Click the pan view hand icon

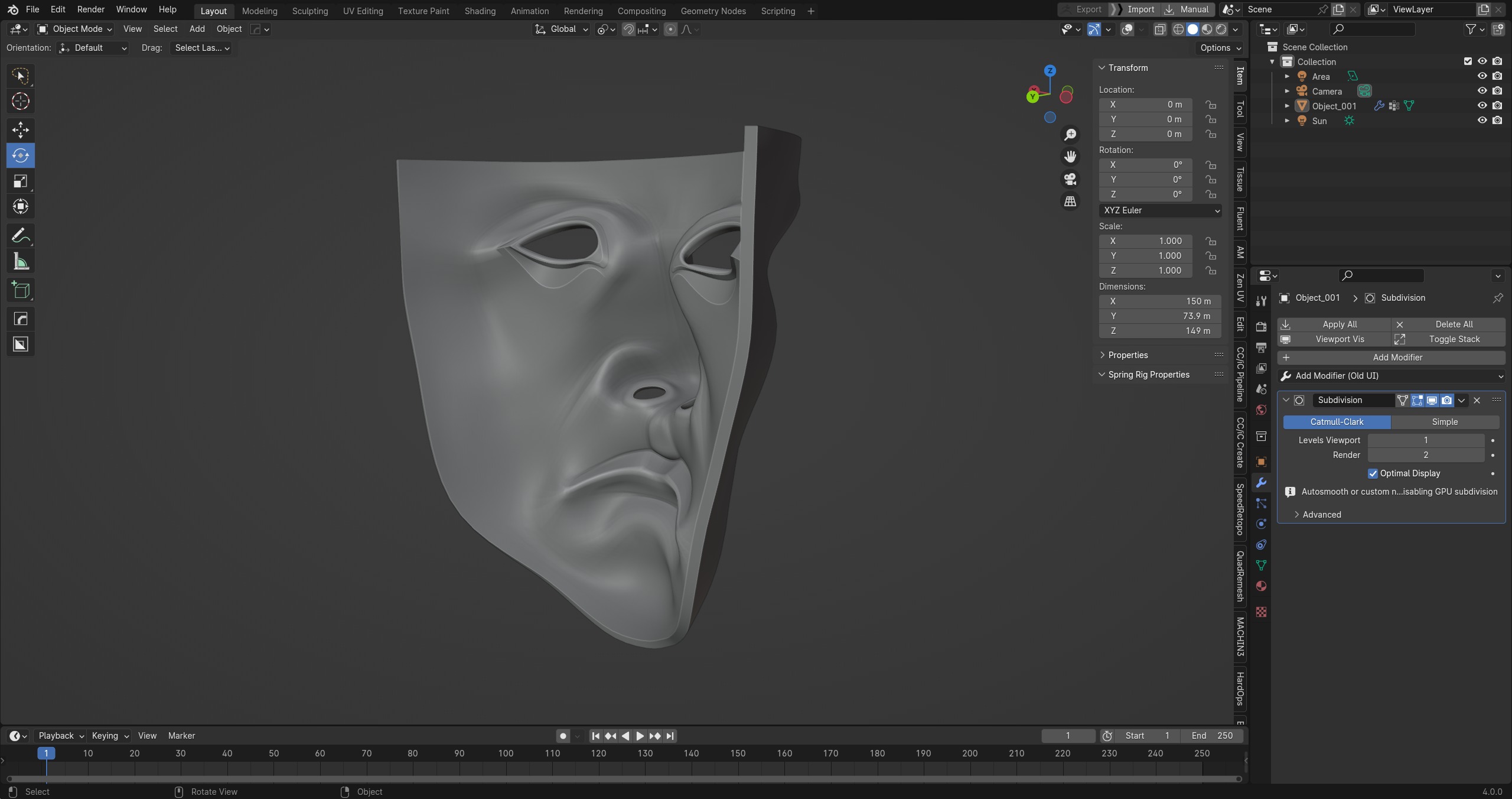tap(1070, 157)
